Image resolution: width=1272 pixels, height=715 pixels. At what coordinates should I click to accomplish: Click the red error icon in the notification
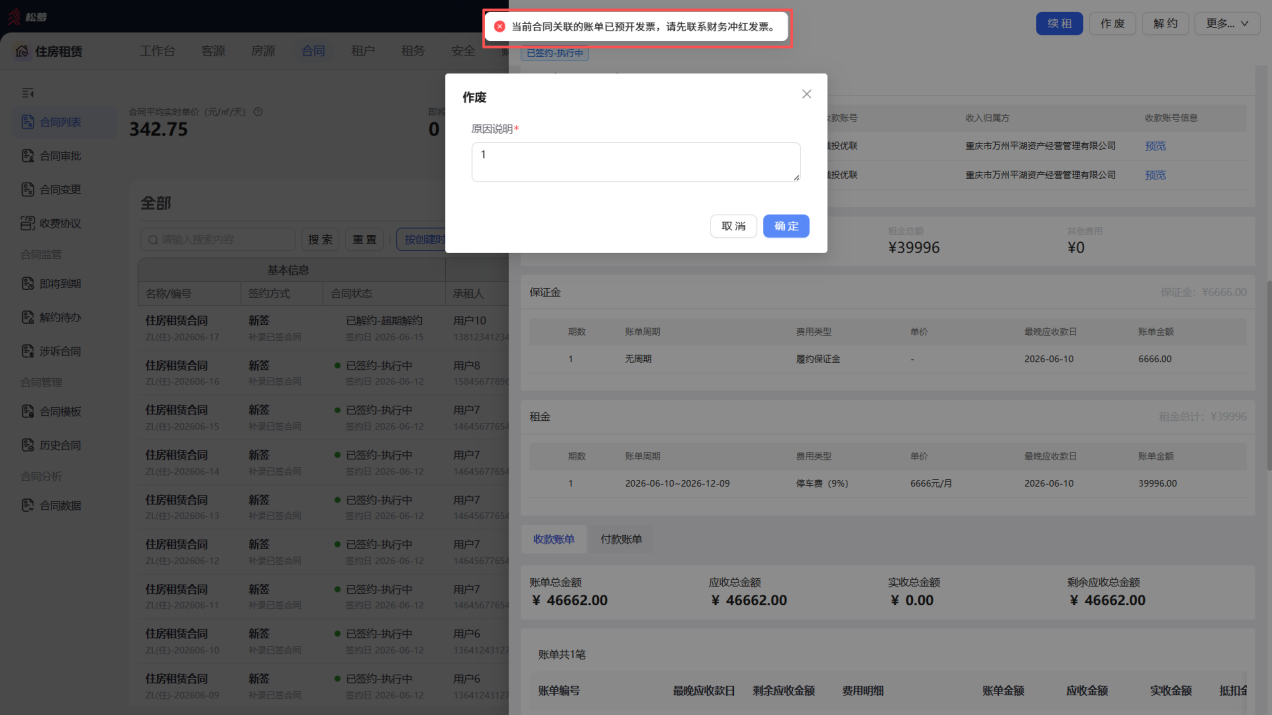(500, 27)
